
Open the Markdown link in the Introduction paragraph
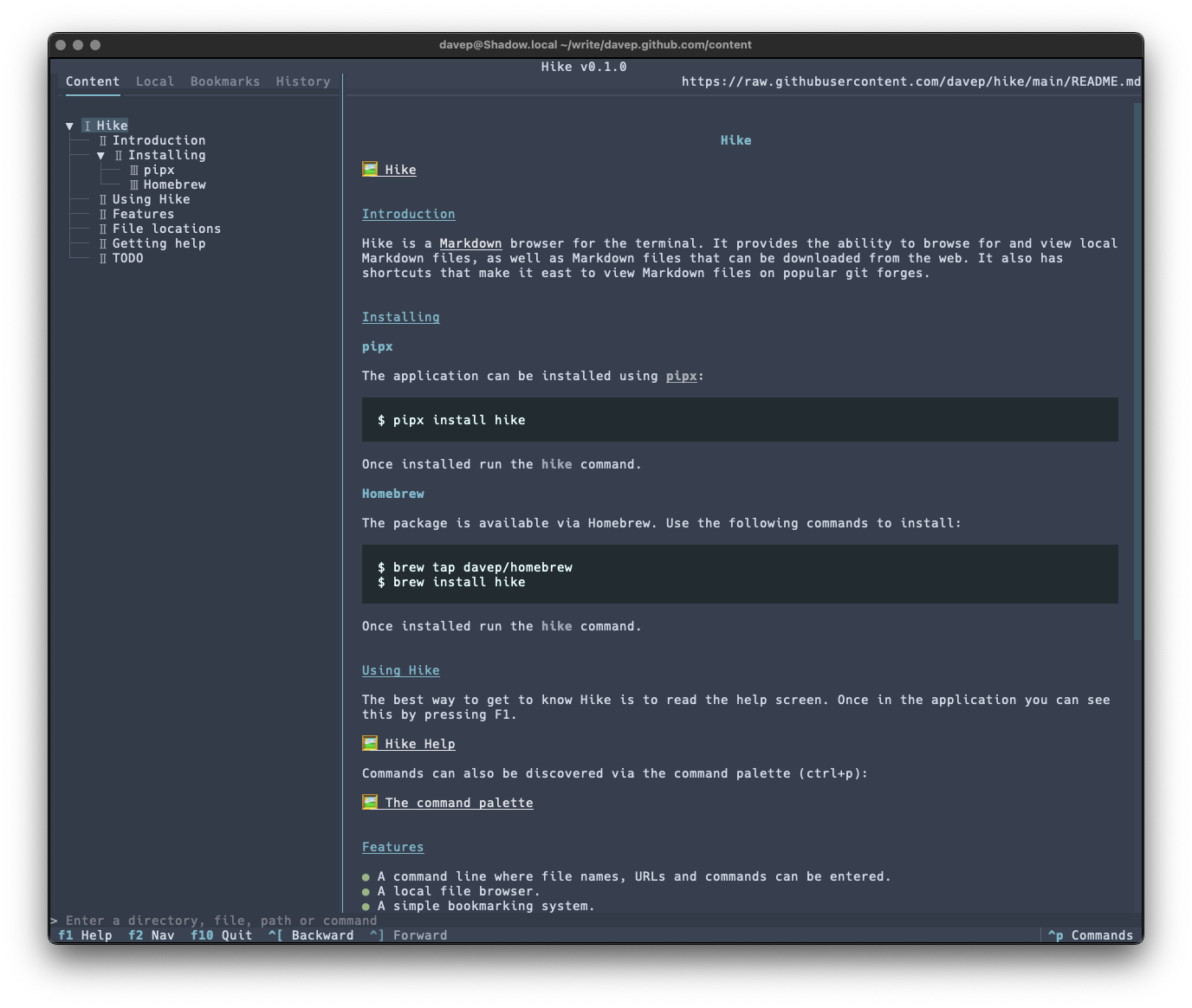(x=470, y=243)
